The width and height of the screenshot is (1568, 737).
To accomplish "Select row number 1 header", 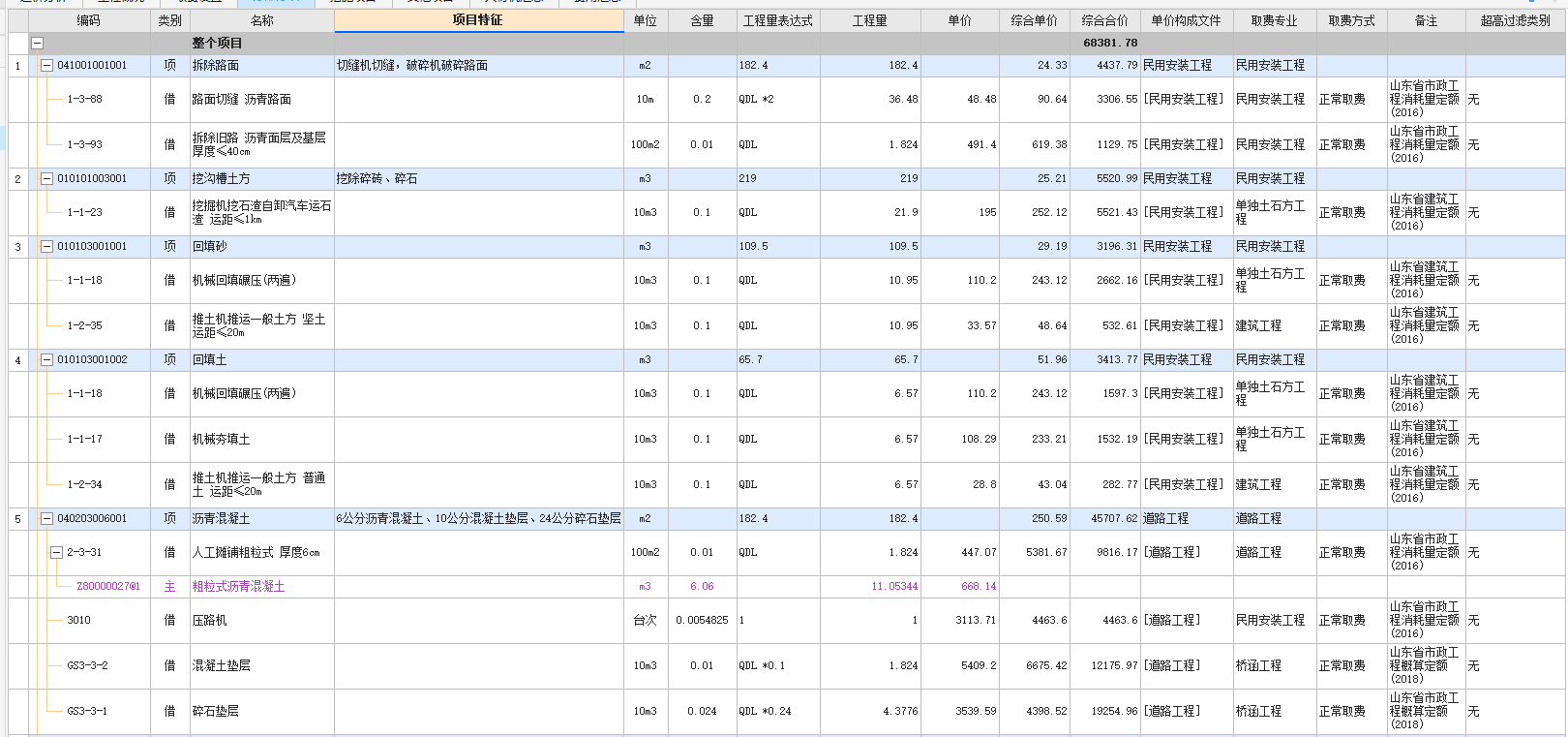I will [18, 66].
